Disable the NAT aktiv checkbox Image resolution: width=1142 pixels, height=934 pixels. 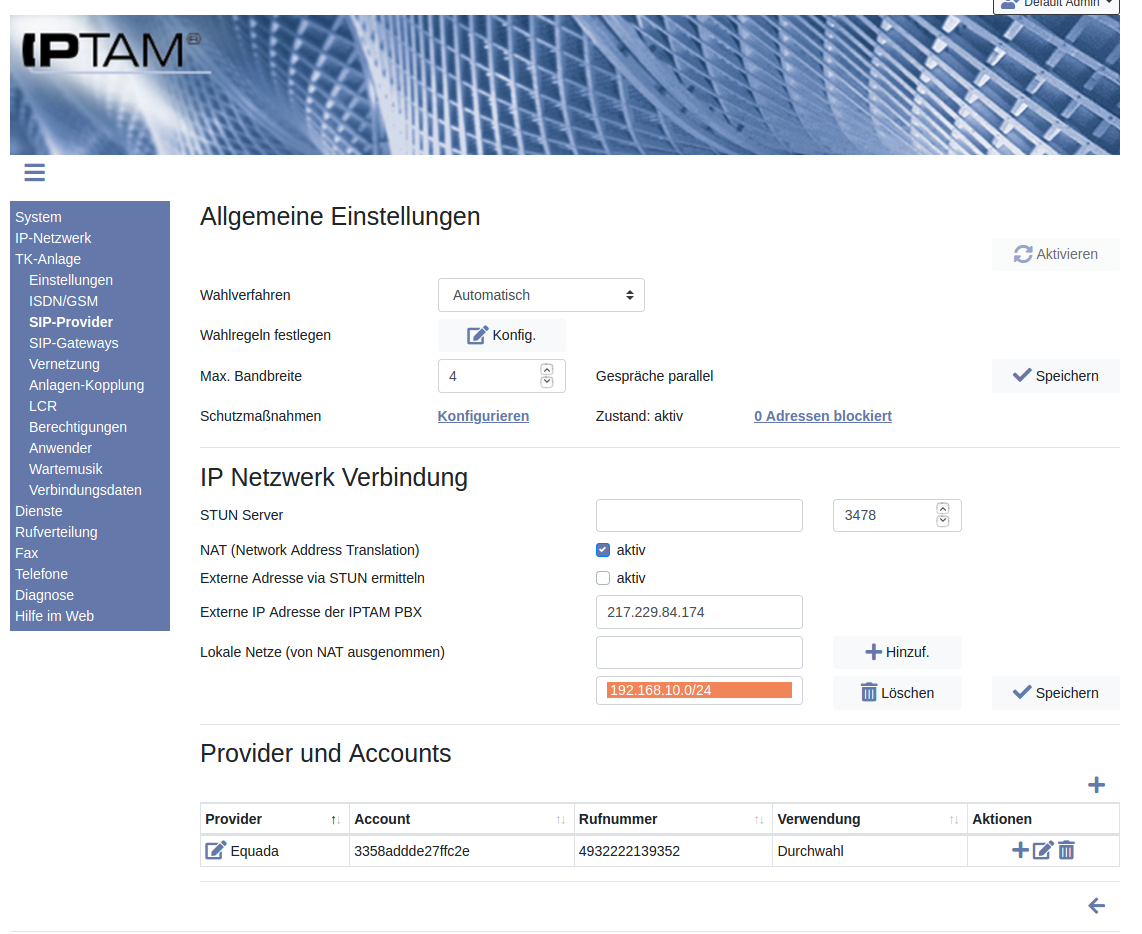(603, 550)
